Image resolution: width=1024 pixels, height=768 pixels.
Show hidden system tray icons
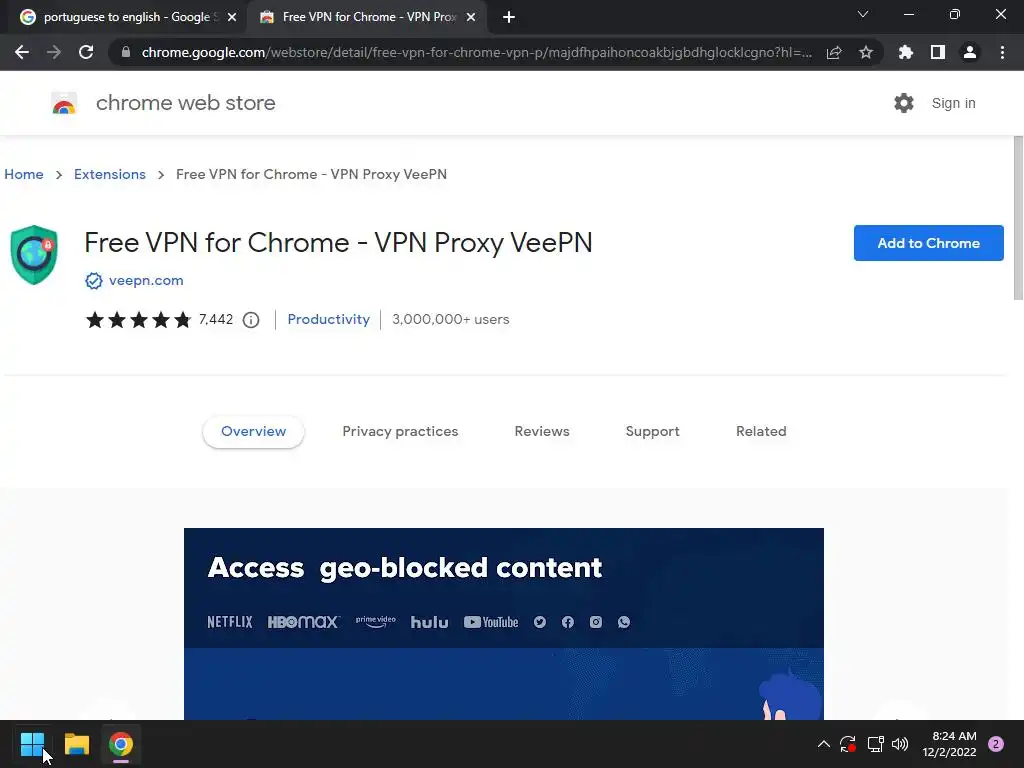824,744
